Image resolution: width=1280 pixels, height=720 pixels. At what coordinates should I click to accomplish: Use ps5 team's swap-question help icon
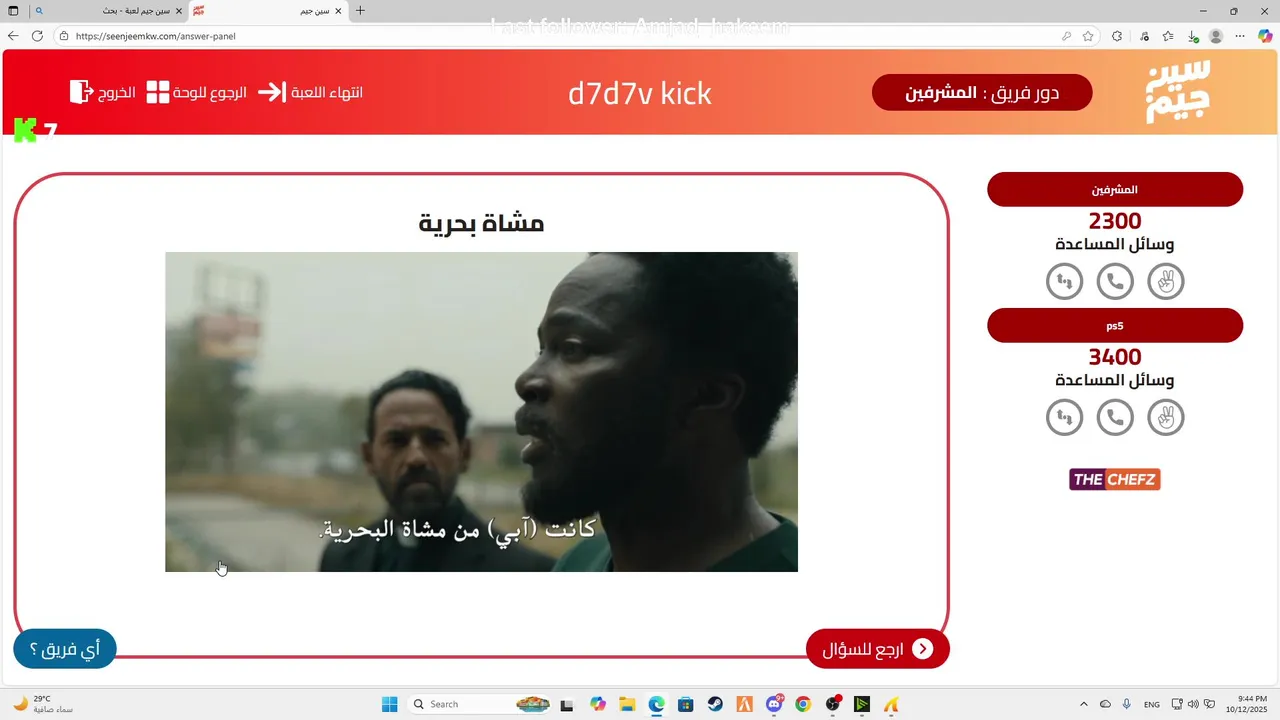(1065, 417)
